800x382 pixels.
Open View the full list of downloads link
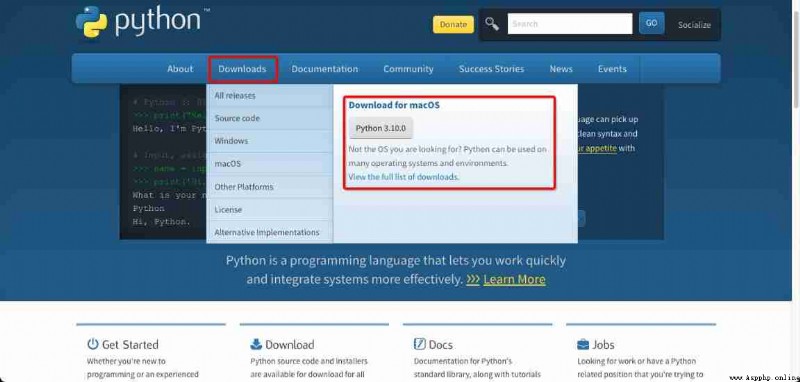tap(404, 177)
